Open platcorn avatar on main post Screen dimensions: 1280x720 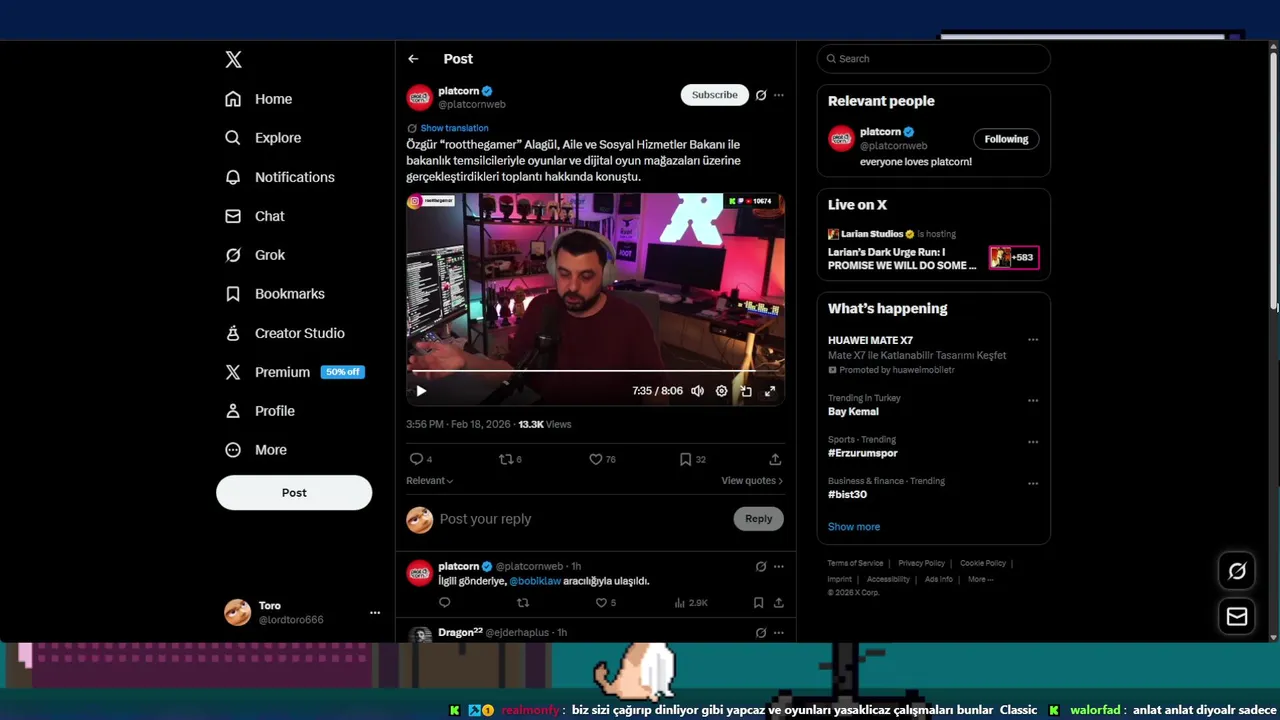tap(419, 97)
